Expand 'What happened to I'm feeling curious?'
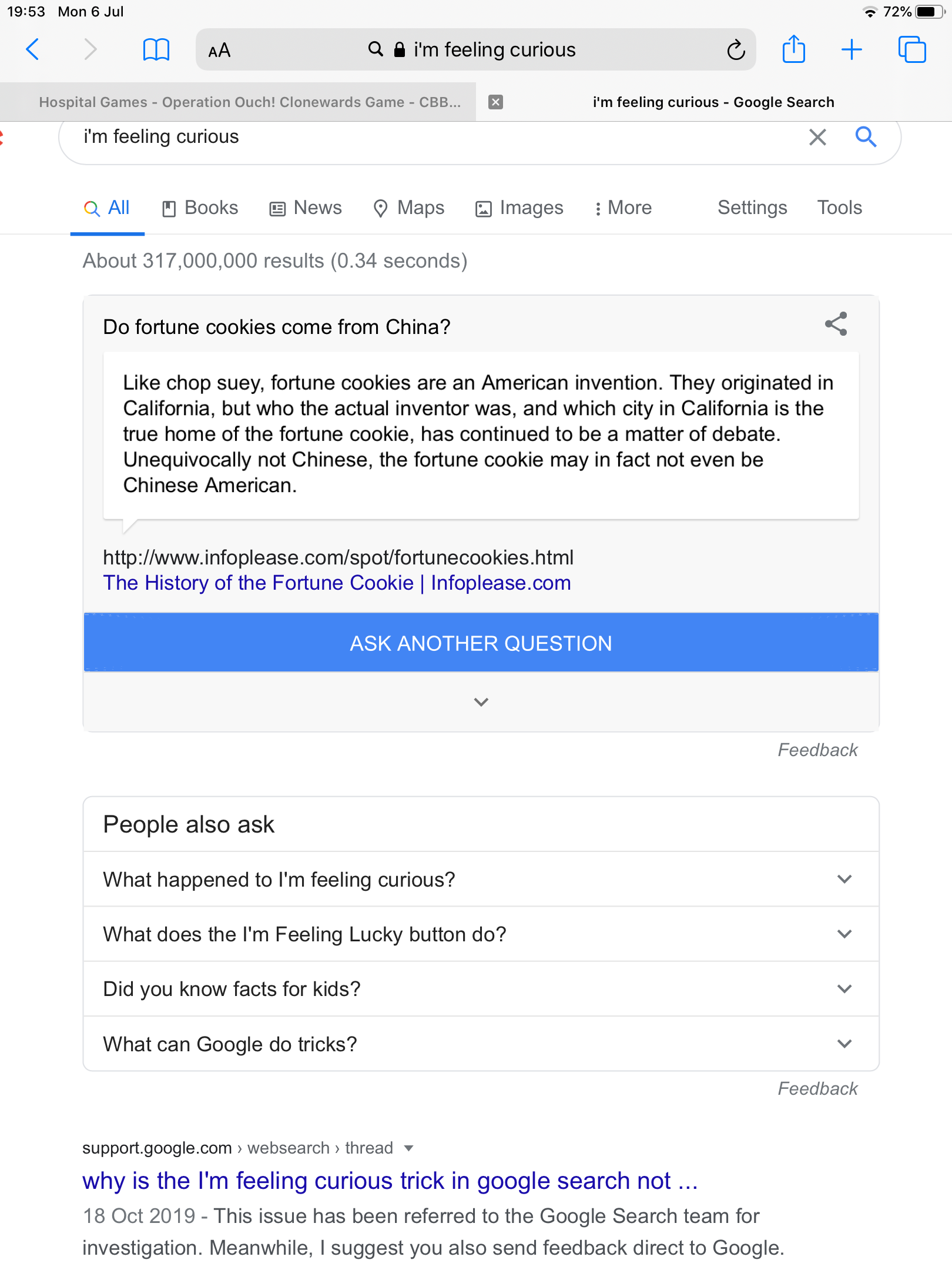952x1270 pixels. [x=844, y=880]
